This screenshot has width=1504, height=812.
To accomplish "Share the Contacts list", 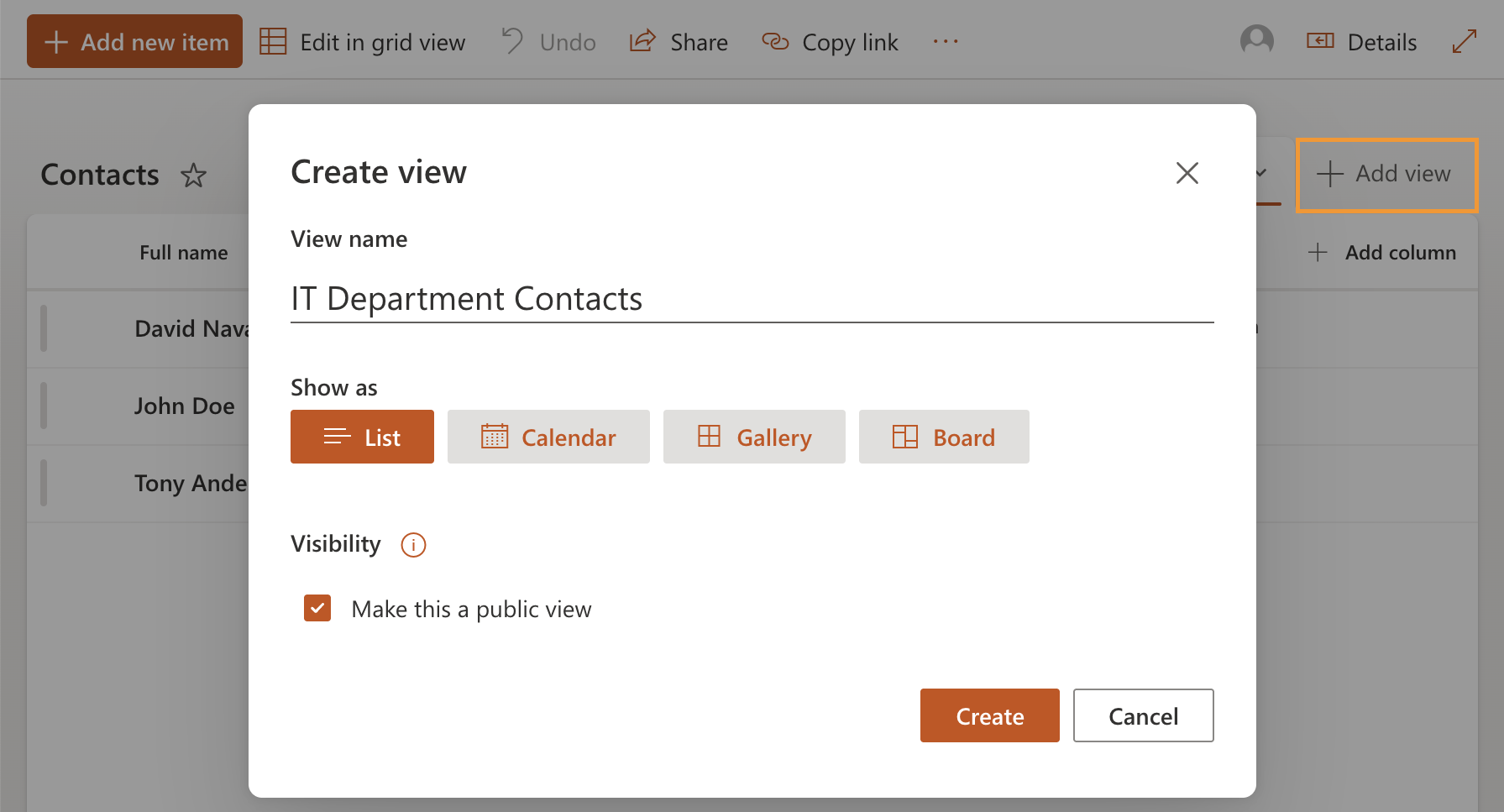I will 679,41.
